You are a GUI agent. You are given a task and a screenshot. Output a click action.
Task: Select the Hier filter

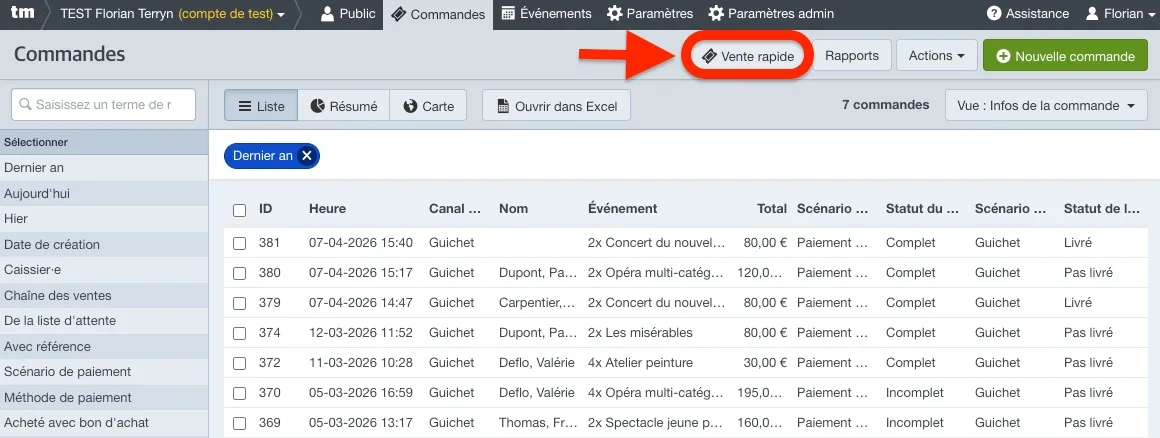point(104,219)
